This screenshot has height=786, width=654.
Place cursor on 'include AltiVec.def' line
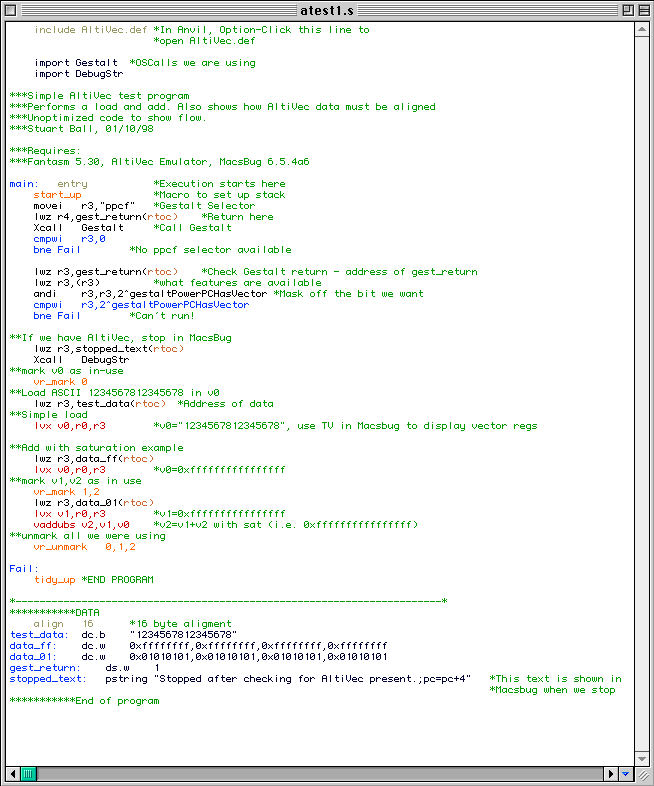[90, 30]
